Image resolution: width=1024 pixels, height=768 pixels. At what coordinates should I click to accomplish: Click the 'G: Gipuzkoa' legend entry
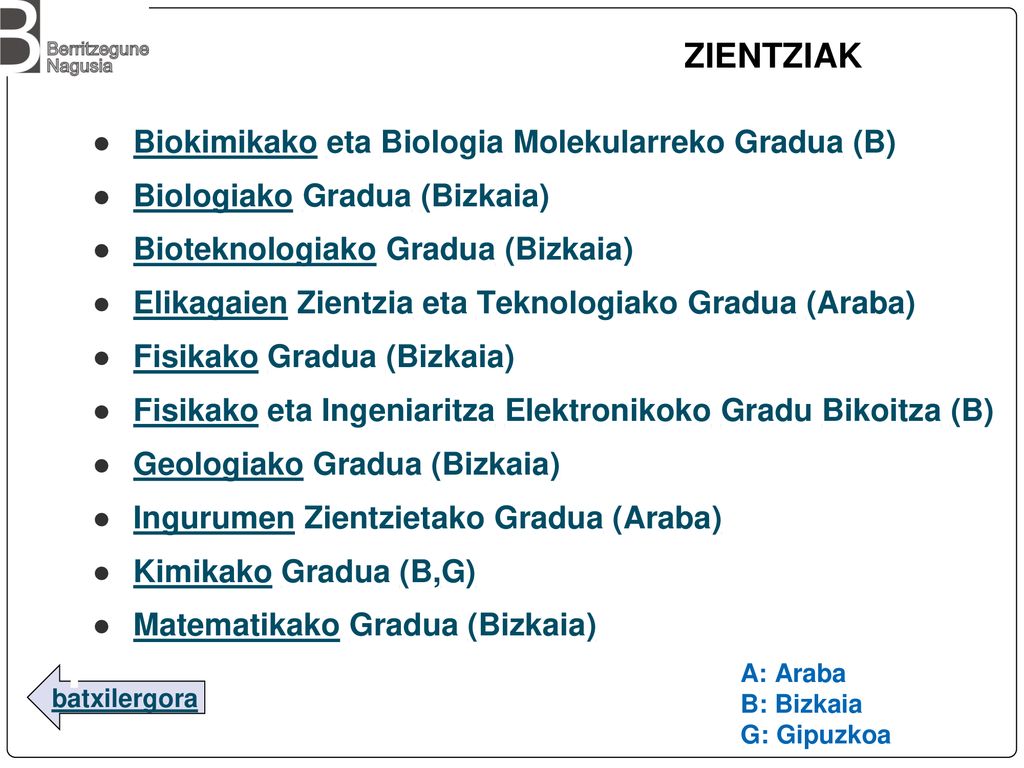click(816, 735)
